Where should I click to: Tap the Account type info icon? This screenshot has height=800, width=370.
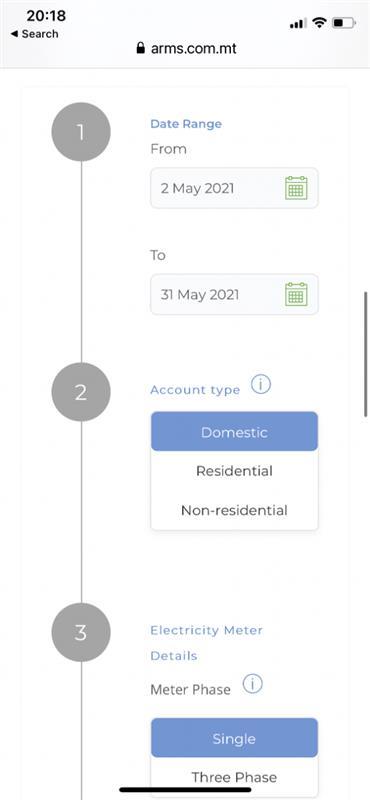pos(261,385)
